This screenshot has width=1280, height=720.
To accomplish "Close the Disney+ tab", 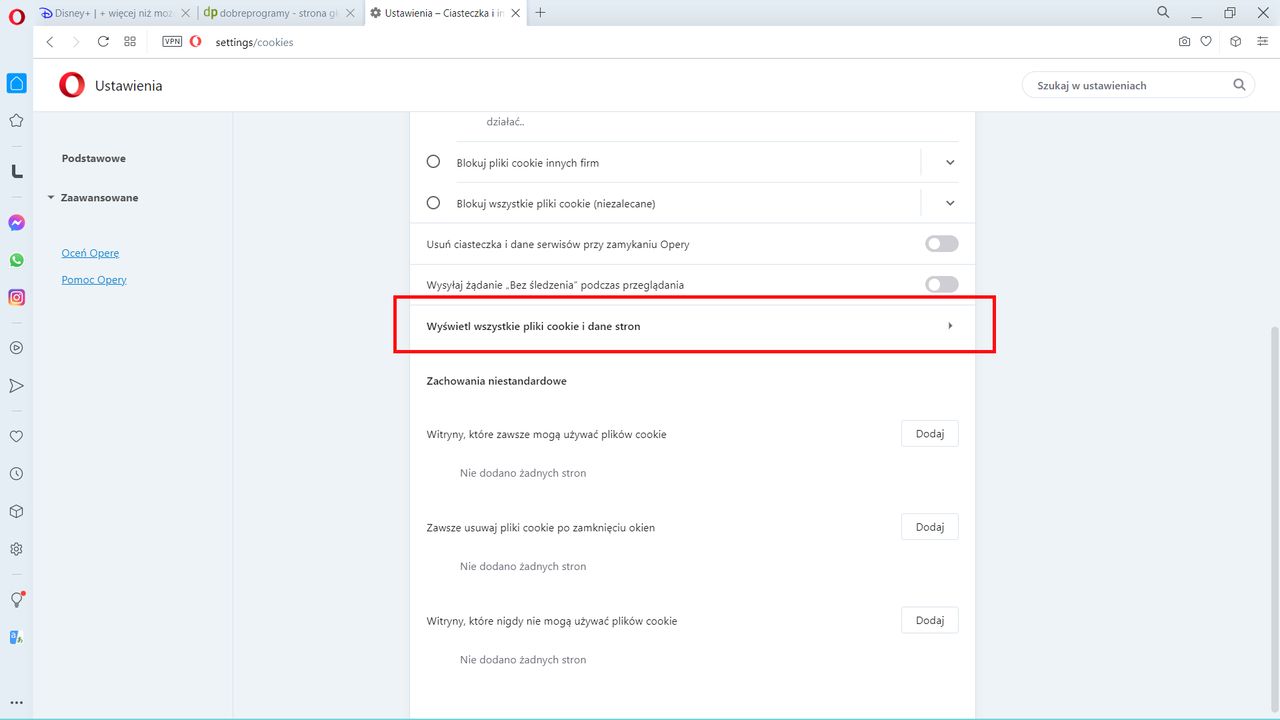I will [x=185, y=13].
